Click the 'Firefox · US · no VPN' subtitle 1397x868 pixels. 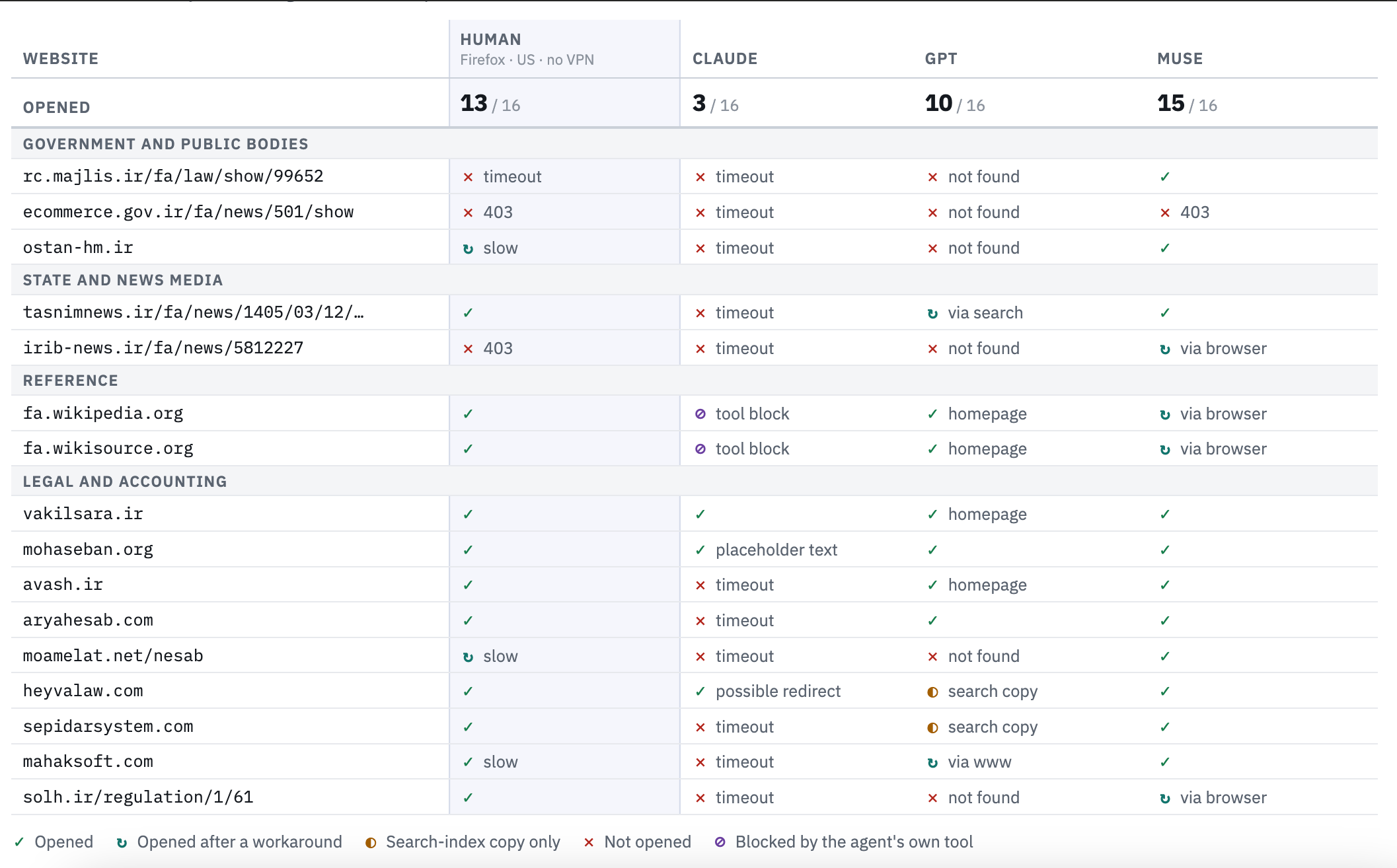pos(527,60)
